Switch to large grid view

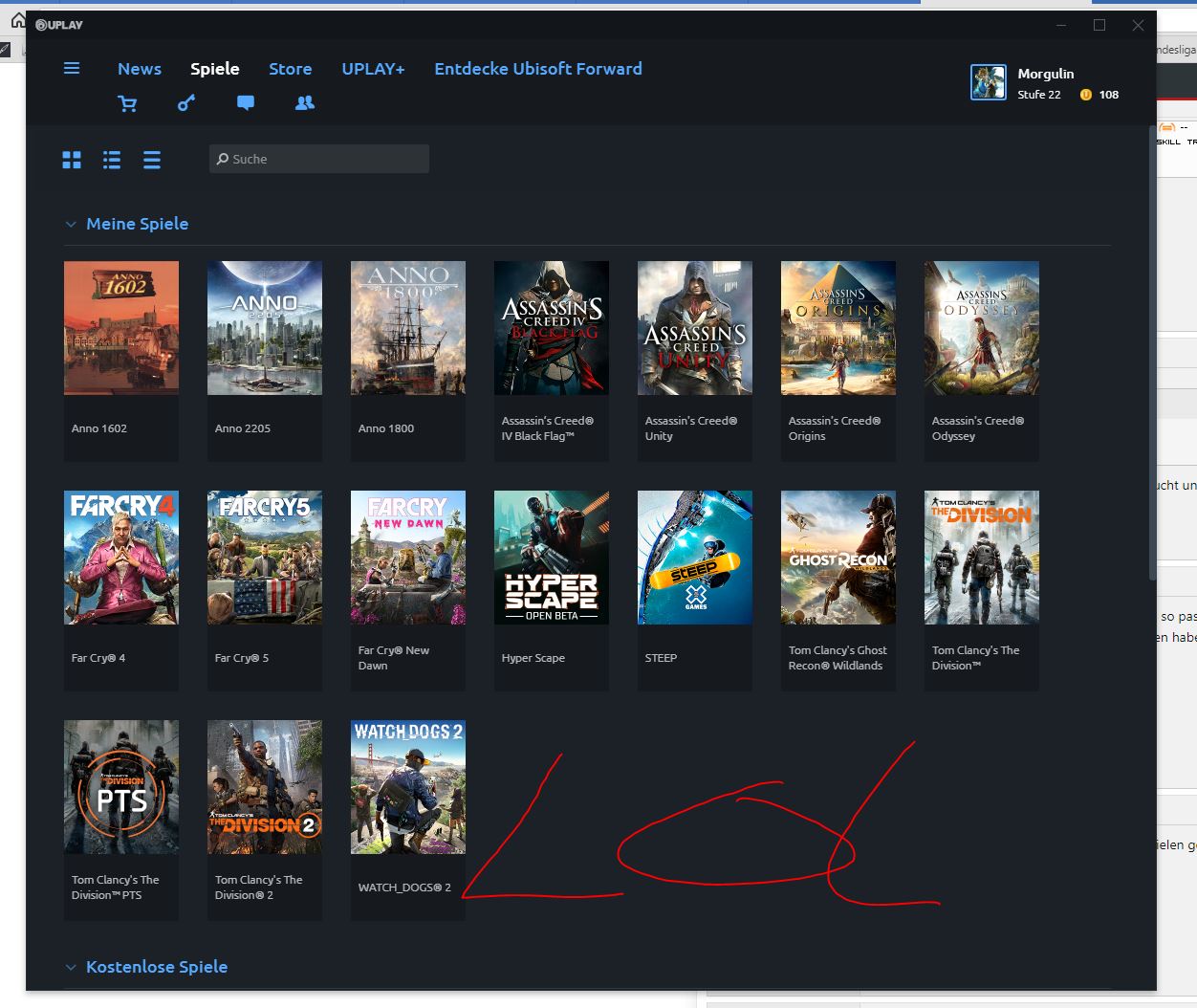(x=72, y=160)
